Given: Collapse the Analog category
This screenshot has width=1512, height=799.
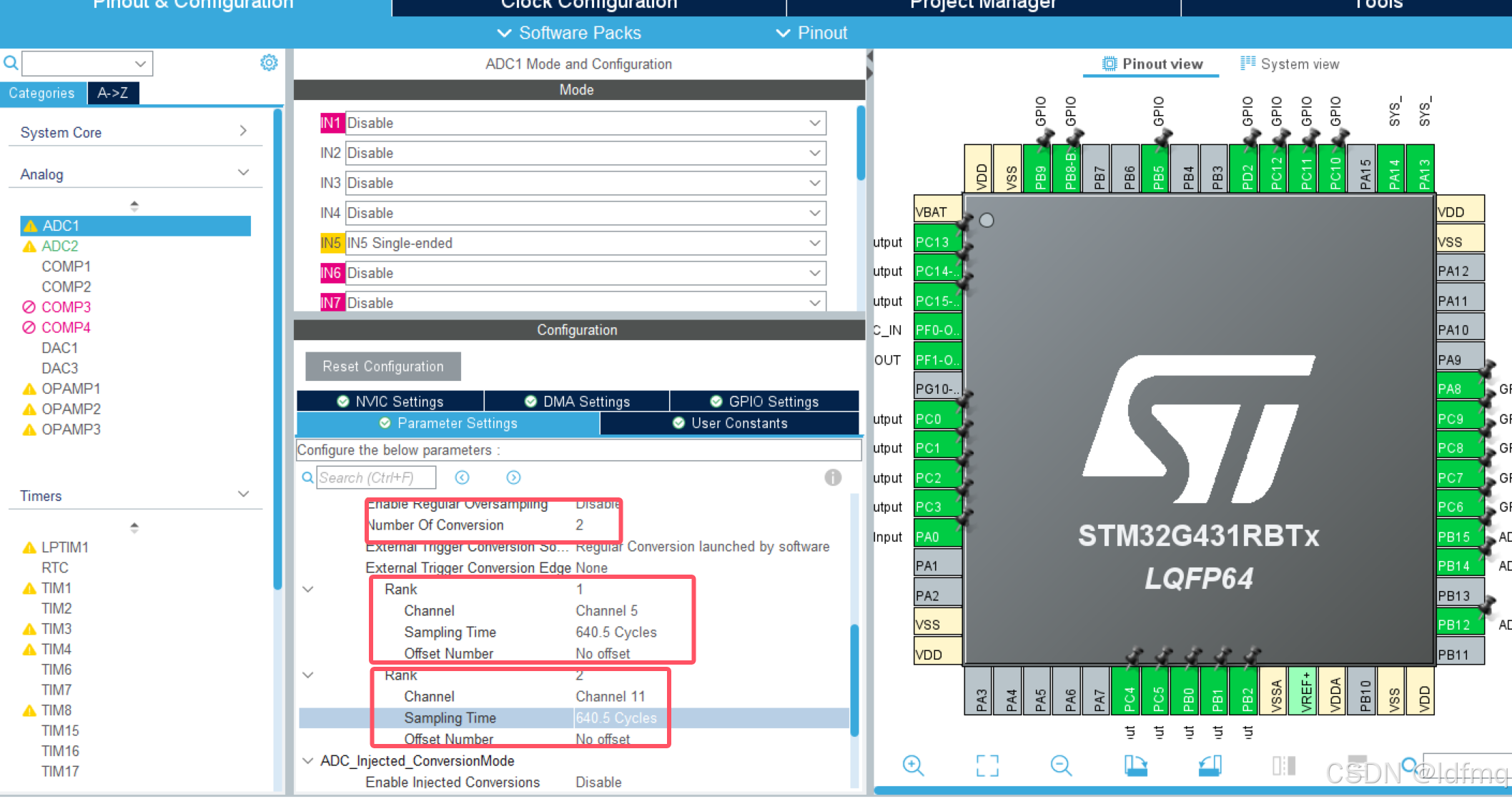Looking at the screenshot, I should pos(243,174).
